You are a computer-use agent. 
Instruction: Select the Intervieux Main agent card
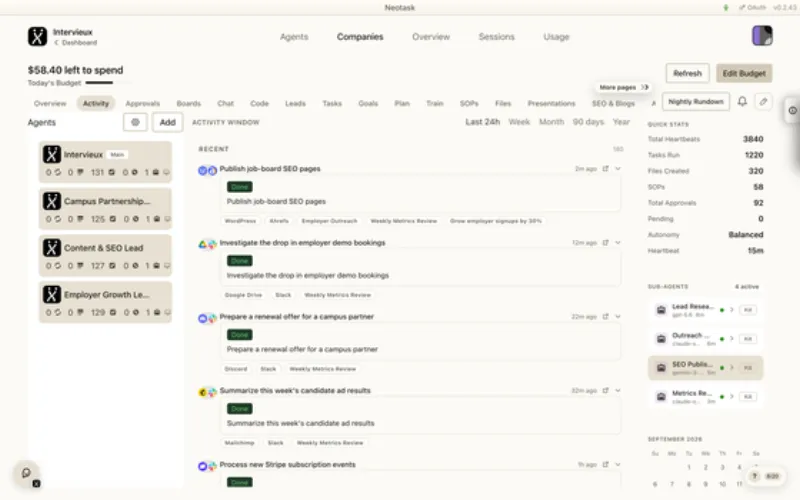point(105,162)
